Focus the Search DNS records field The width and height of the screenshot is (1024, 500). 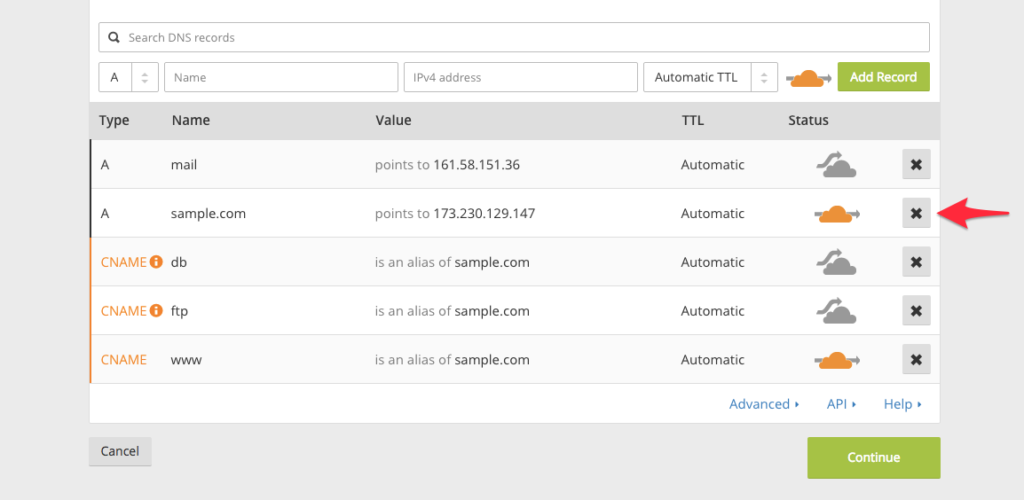[514, 37]
